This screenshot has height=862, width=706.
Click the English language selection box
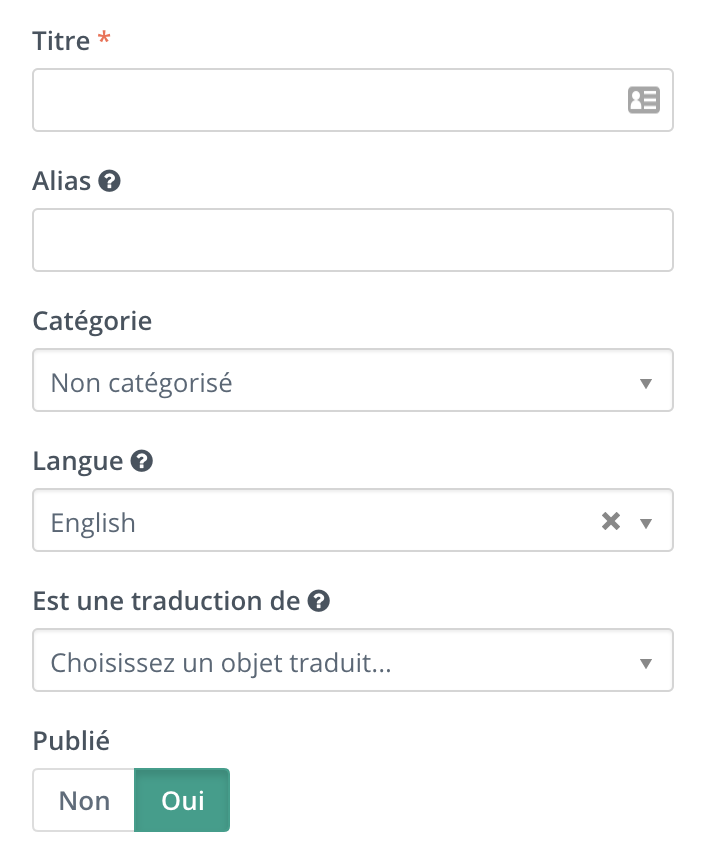pos(353,520)
